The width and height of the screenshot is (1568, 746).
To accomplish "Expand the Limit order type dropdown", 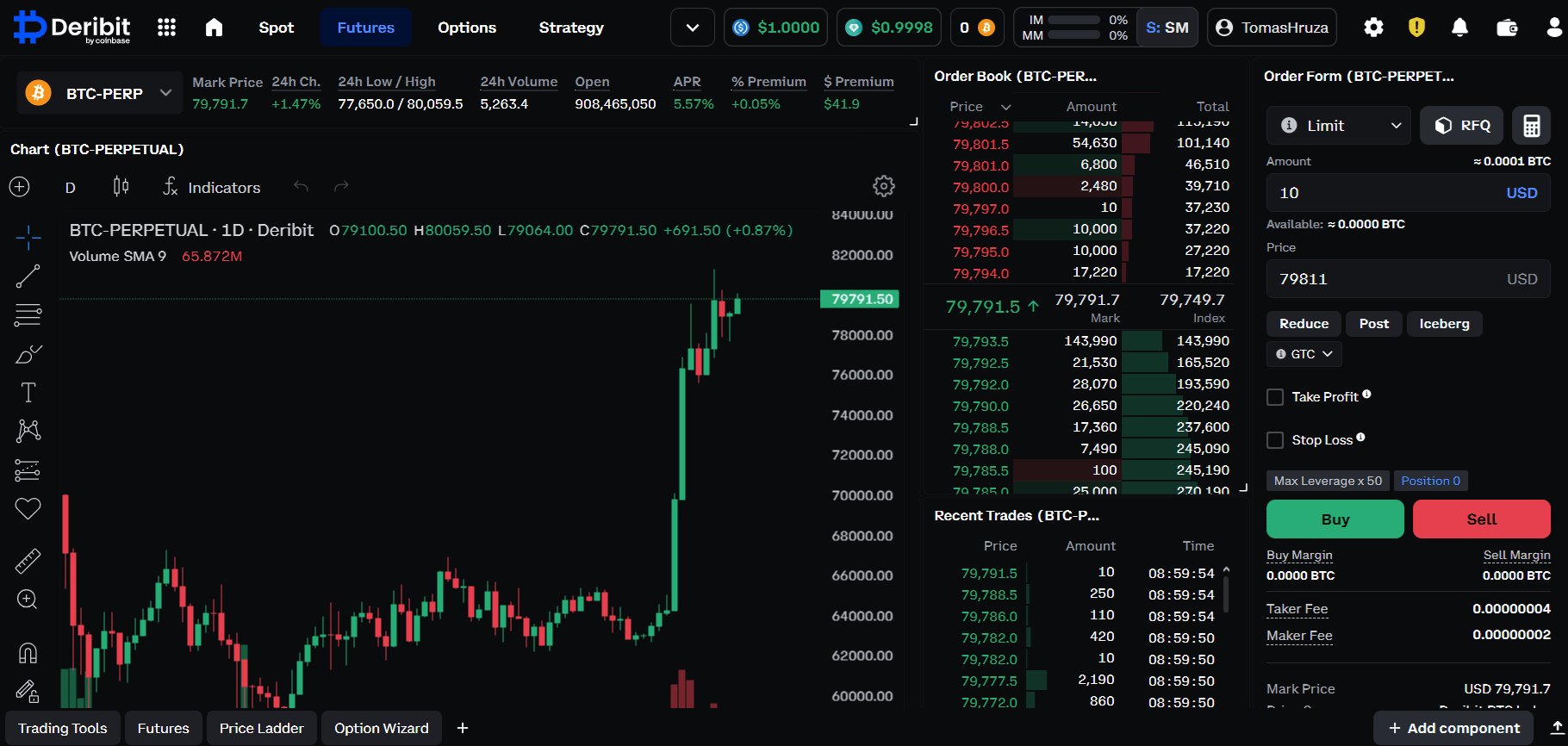I will (x=1339, y=126).
